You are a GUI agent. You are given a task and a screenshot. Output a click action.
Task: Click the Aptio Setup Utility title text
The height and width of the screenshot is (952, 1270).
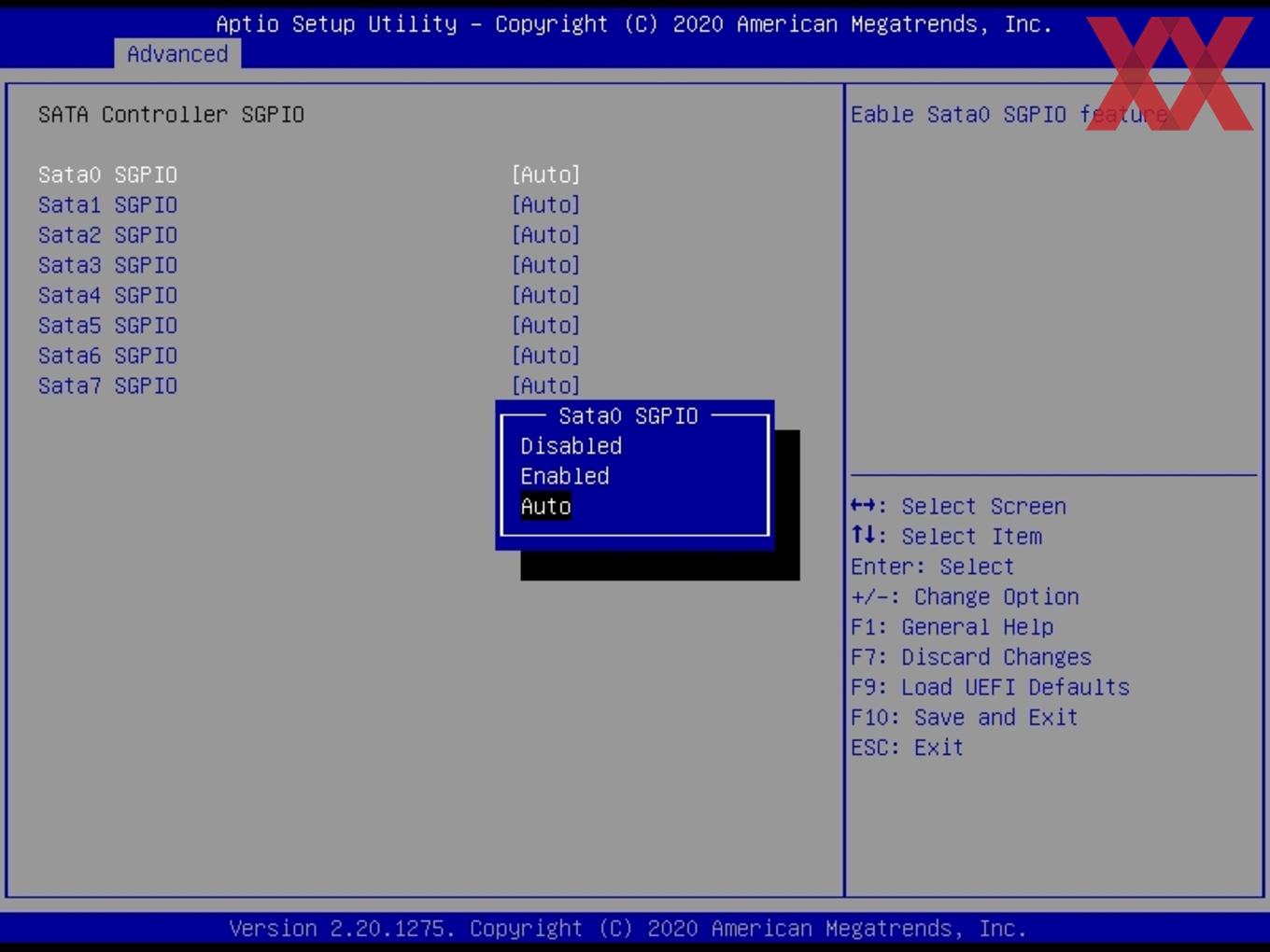pos(634,24)
